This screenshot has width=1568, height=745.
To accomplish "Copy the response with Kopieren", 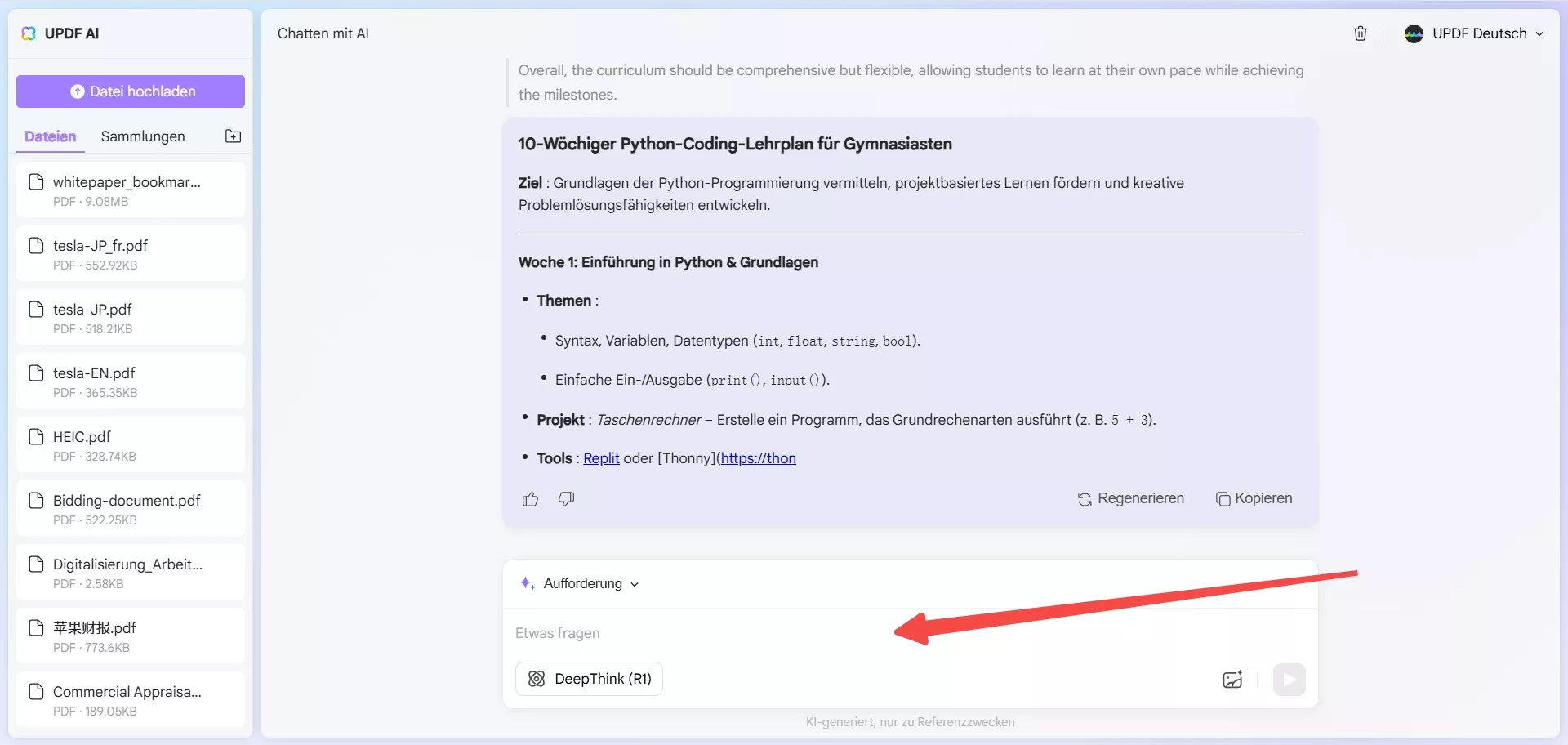I will pyautogui.click(x=1254, y=498).
